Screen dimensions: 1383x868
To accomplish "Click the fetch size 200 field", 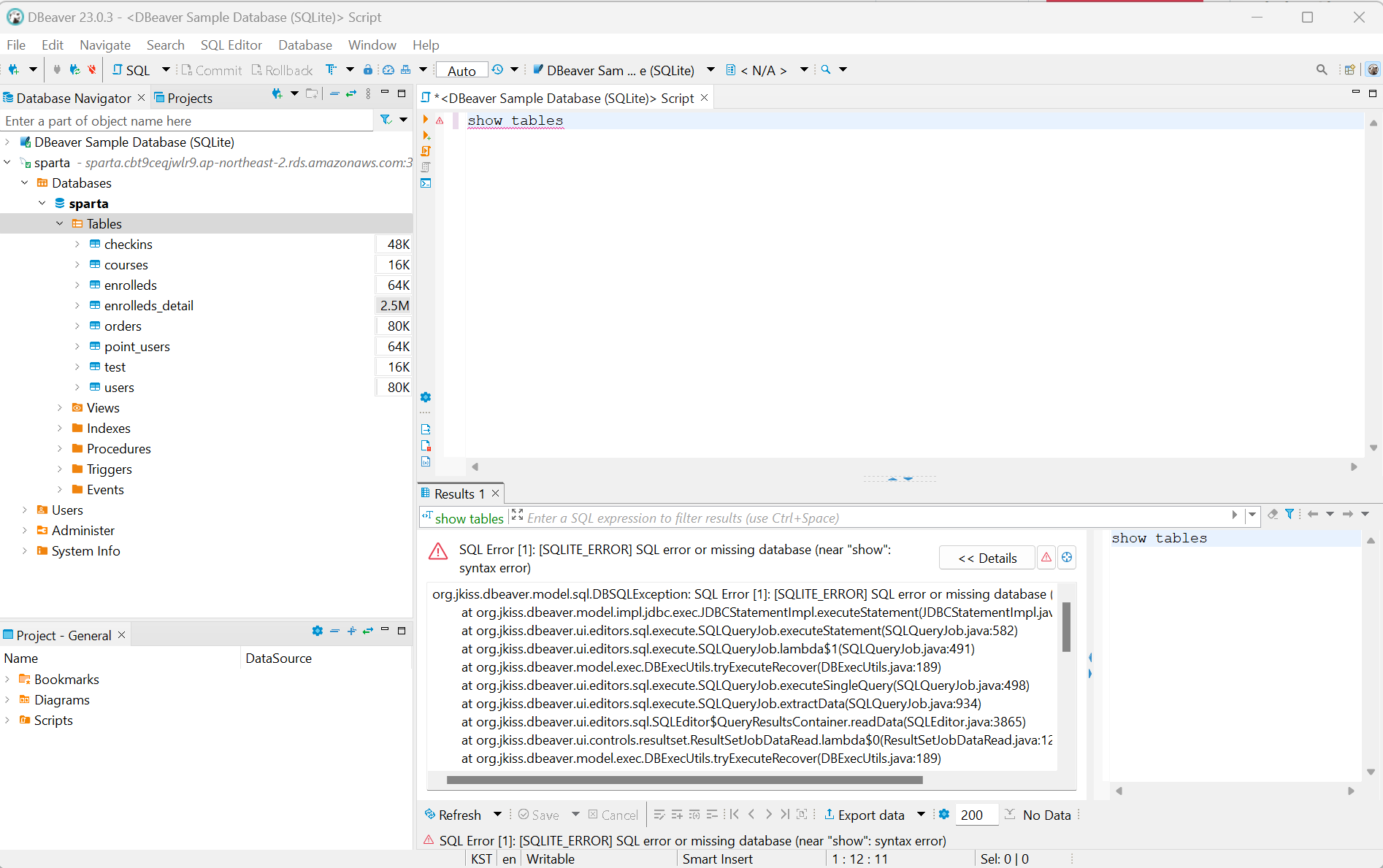I will point(976,815).
